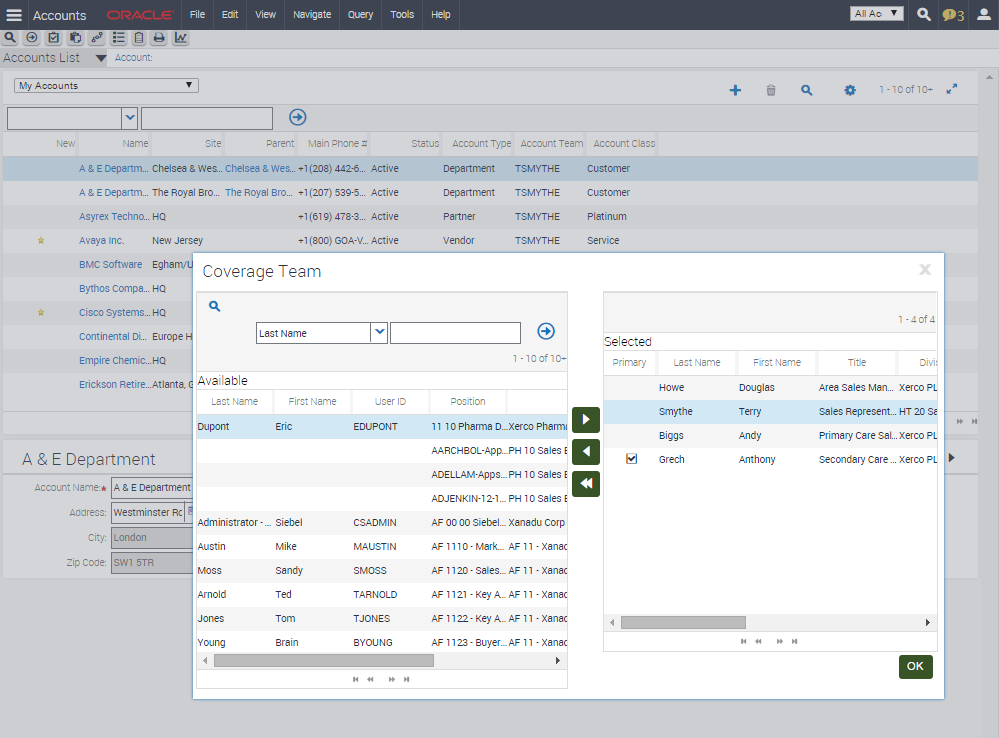Open the Navigate menu
This screenshot has height=738, width=999.
coord(312,14)
